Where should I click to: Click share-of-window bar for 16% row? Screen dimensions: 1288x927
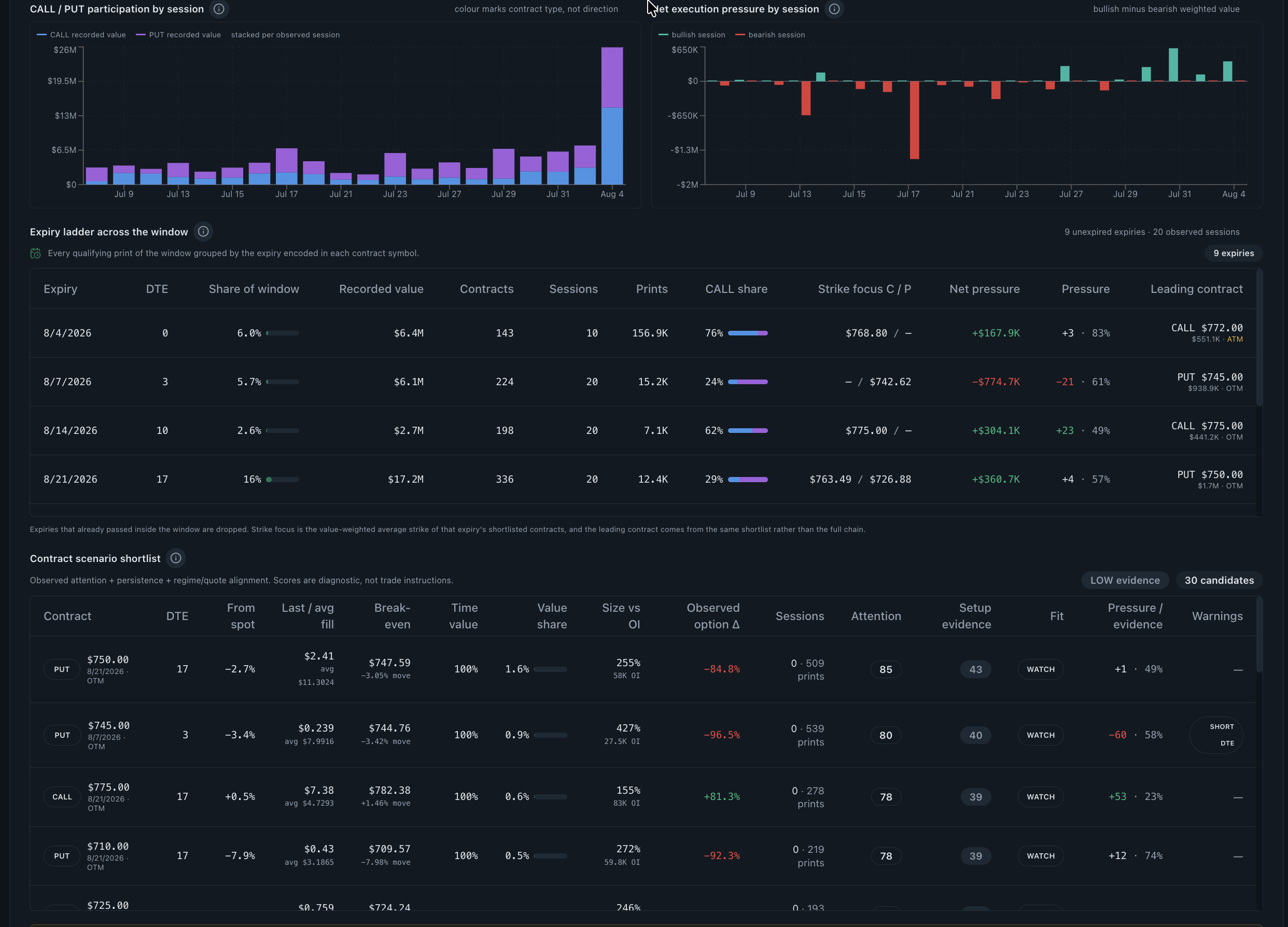click(x=282, y=480)
